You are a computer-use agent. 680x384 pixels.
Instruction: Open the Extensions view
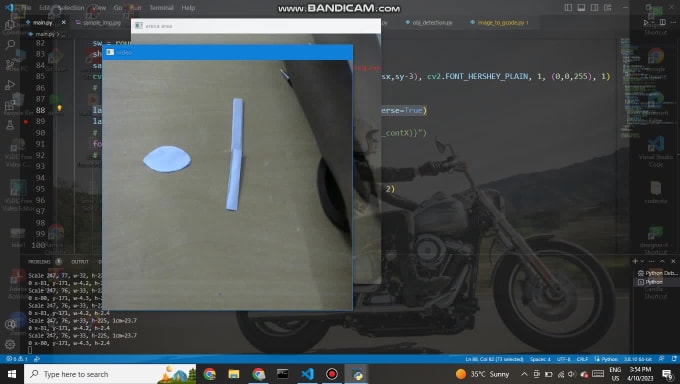(x=10, y=105)
